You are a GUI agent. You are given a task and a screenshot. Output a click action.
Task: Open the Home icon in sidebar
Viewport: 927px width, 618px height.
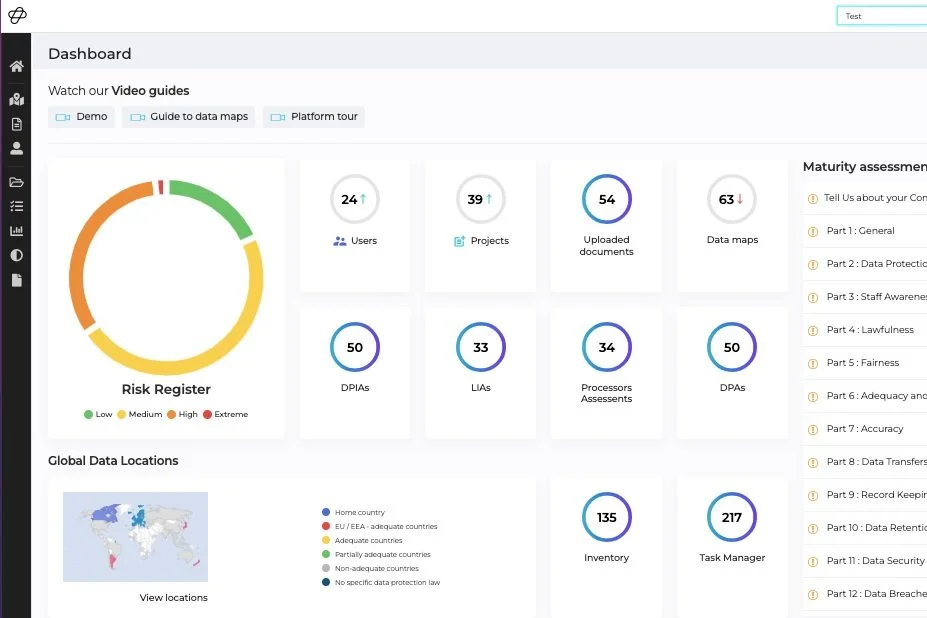[x=17, y=66]
